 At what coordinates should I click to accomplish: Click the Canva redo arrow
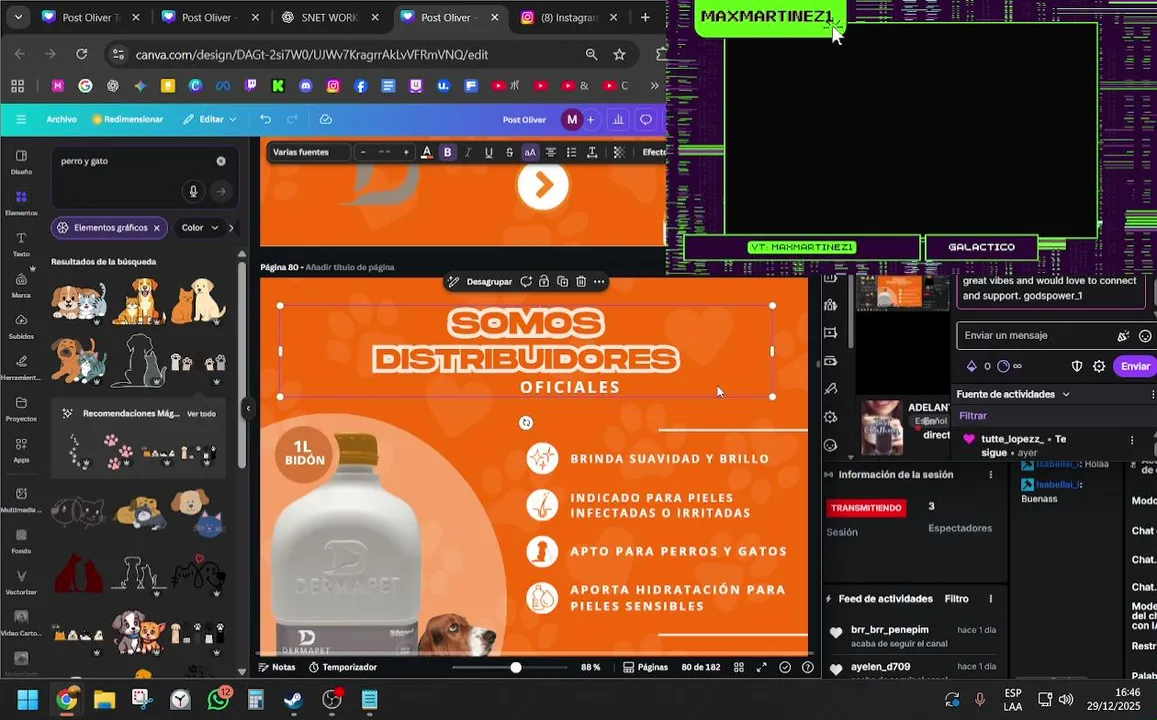(x=292, y=120)
